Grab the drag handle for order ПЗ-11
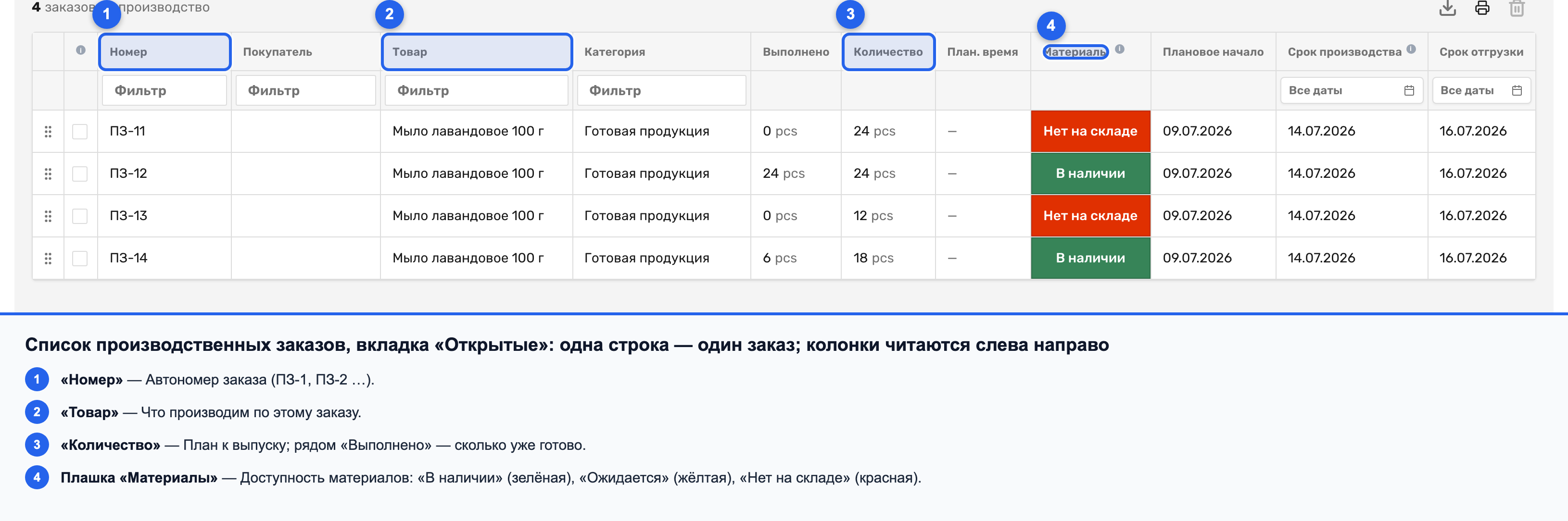Image resolution: width=1568 pixels, height=521 pixels. (x=48, y=131)
